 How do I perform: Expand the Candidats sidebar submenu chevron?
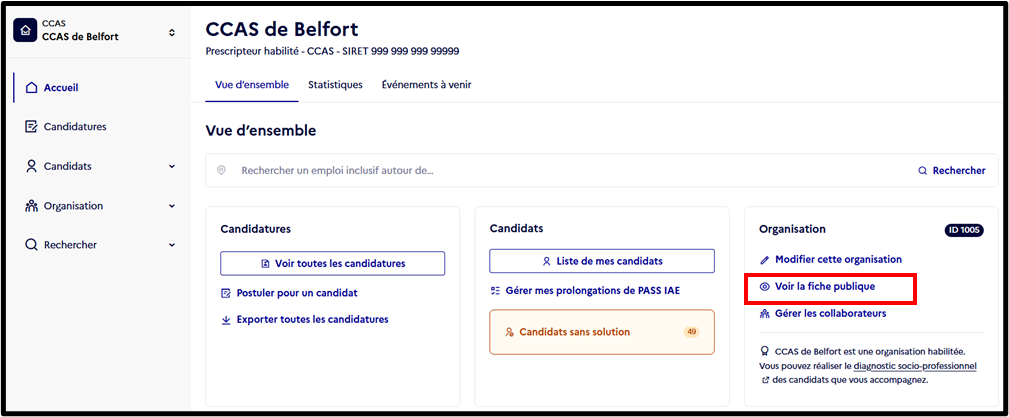click(x=172, y=166)
